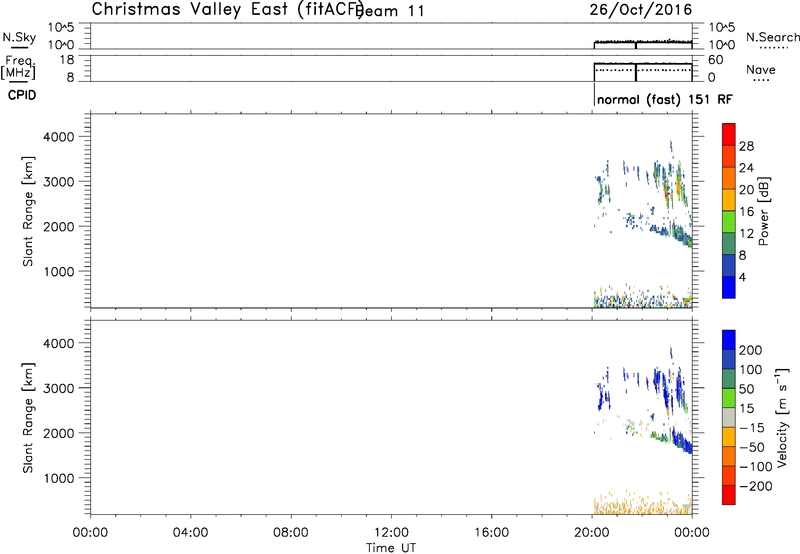
Task: Click the frequency trace in the Freq panel
Action: click(643, 64)
